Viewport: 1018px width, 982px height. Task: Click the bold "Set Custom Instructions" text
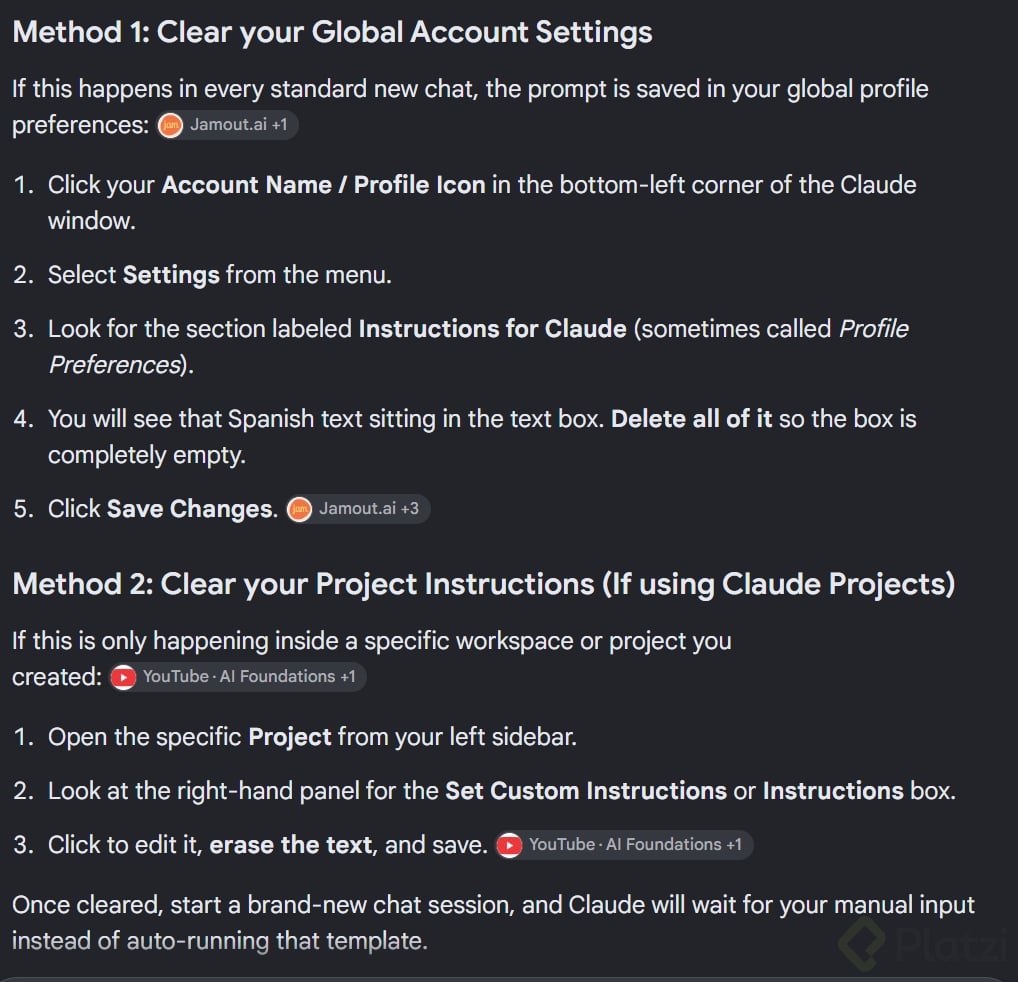pyautogui.click(x=586, y=791)
